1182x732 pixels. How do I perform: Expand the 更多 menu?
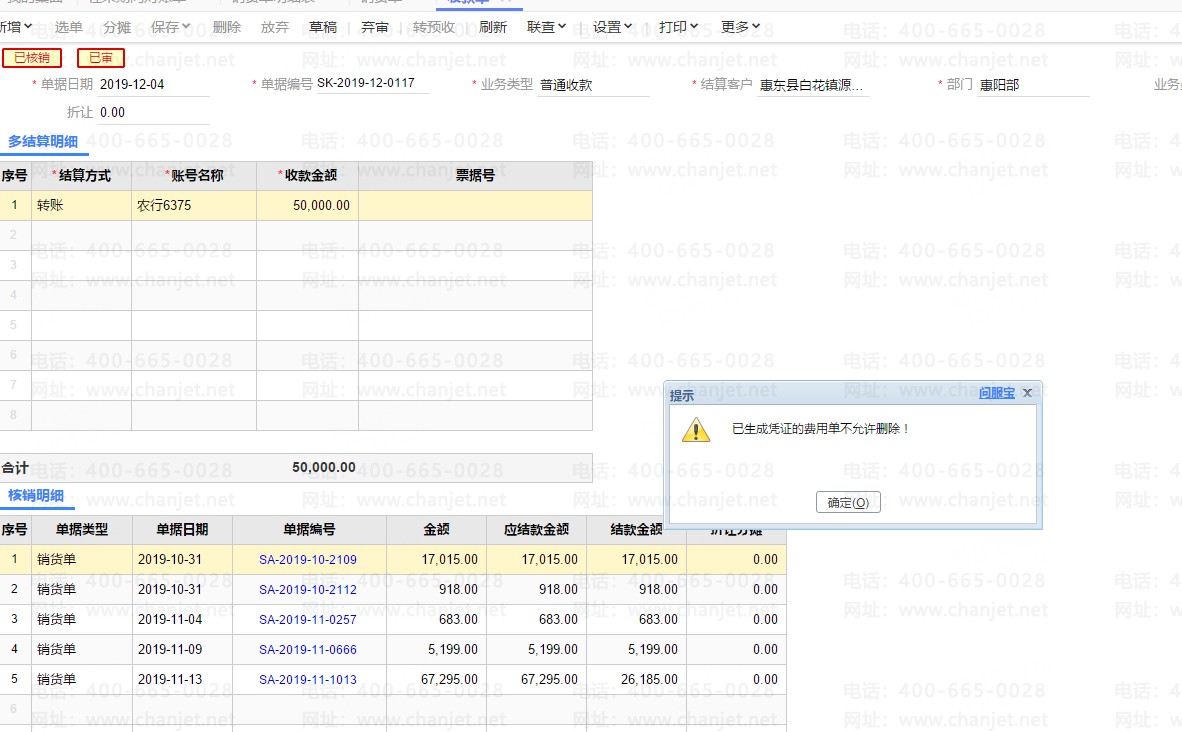click(740, 27)
